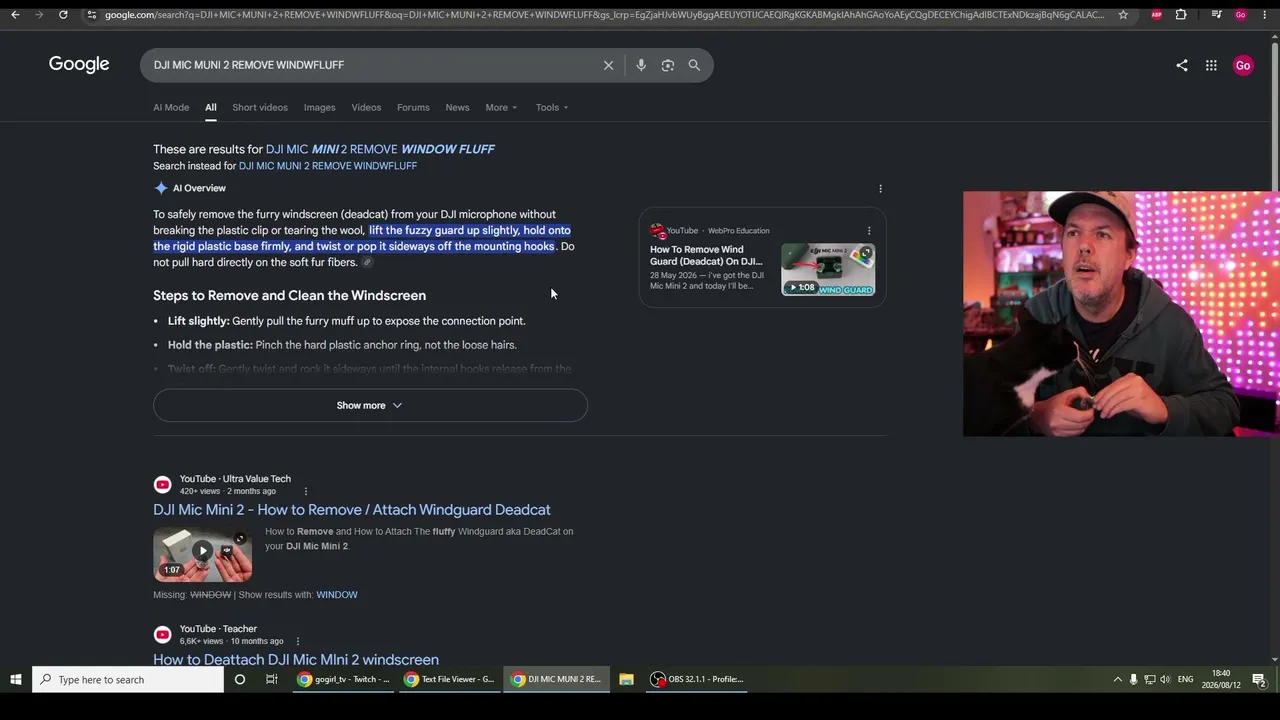Submit the search with the magnifier icon
Screen dimensions: 1280x720
pos(694,65)
